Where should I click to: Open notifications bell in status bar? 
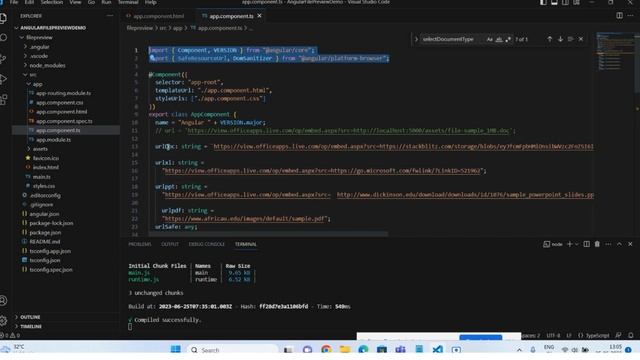631,336
